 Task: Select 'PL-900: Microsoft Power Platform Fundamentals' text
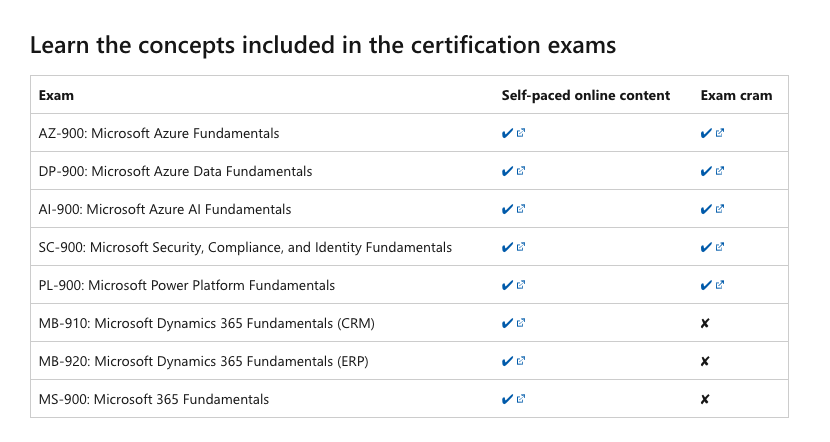tap(187, 285)
